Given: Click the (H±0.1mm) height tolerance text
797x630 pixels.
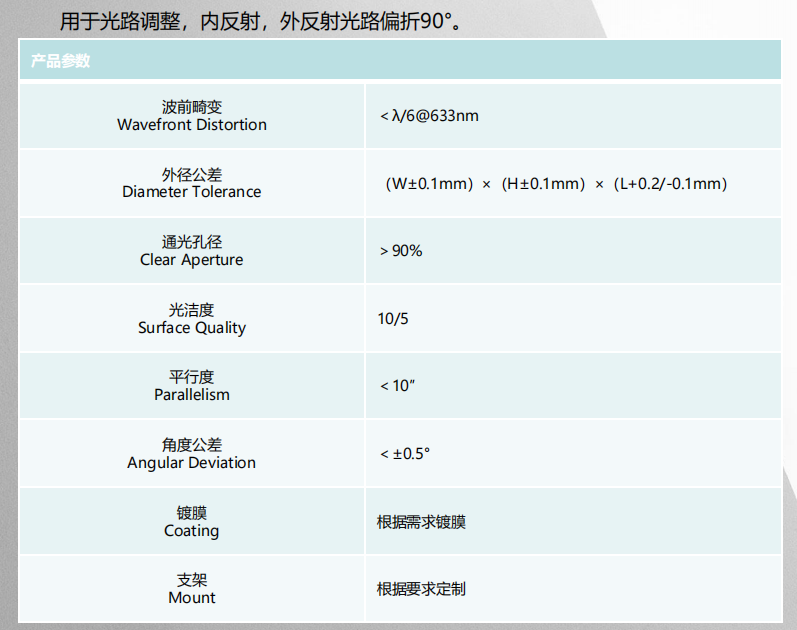Looking at the screenshot, I should point(542,184).
